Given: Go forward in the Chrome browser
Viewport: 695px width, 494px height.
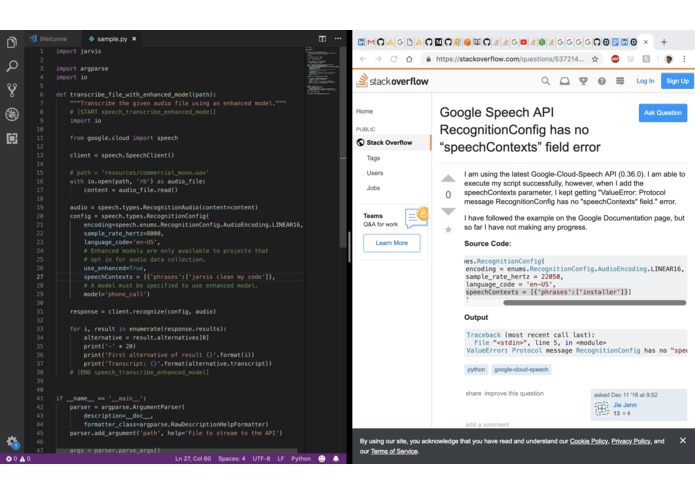Looking at the screenshot, I should pyautogui.click(x=378, y=59).
